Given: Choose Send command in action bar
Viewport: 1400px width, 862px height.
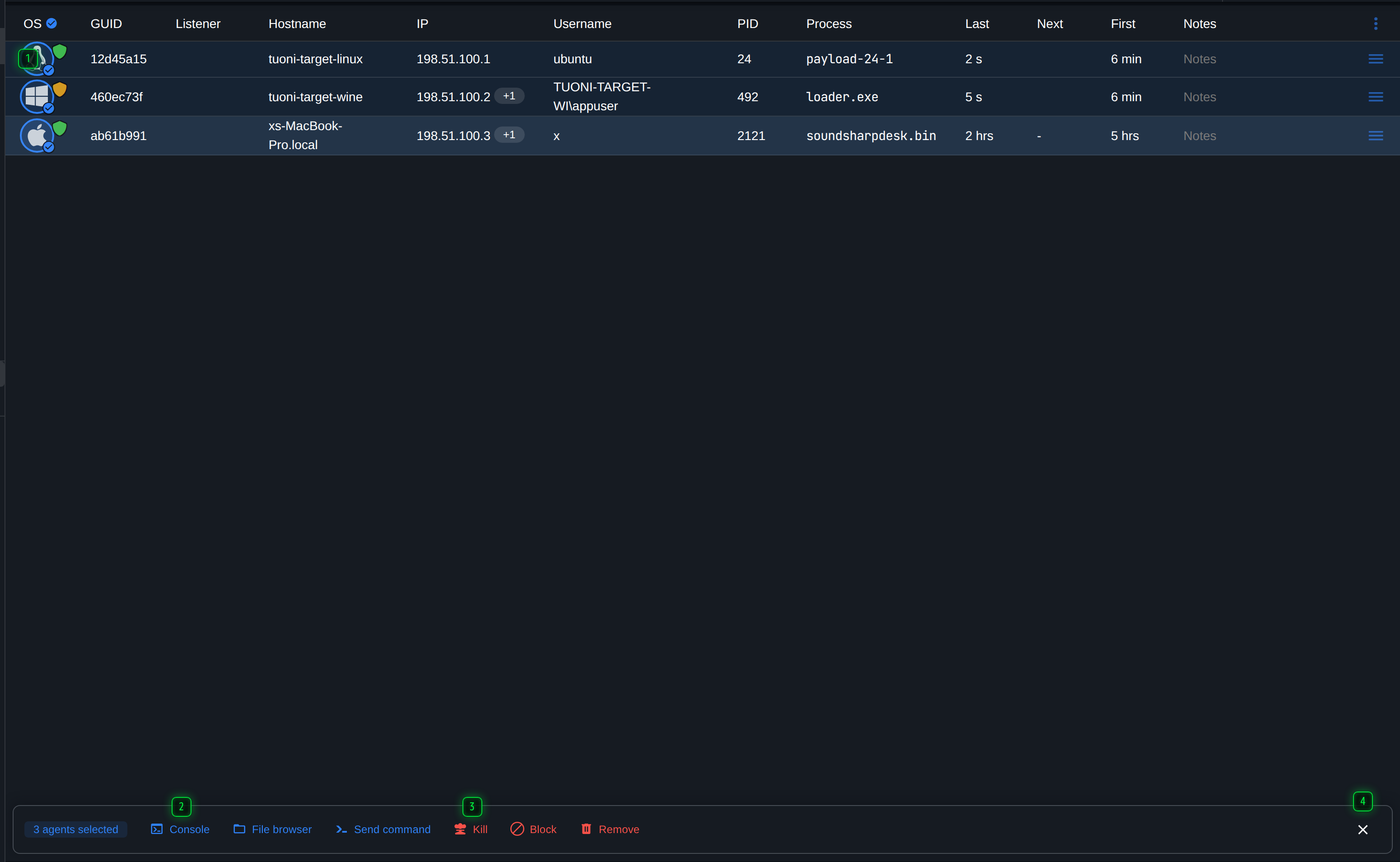Looking at the screenshot, I should [x=383, y=829].
